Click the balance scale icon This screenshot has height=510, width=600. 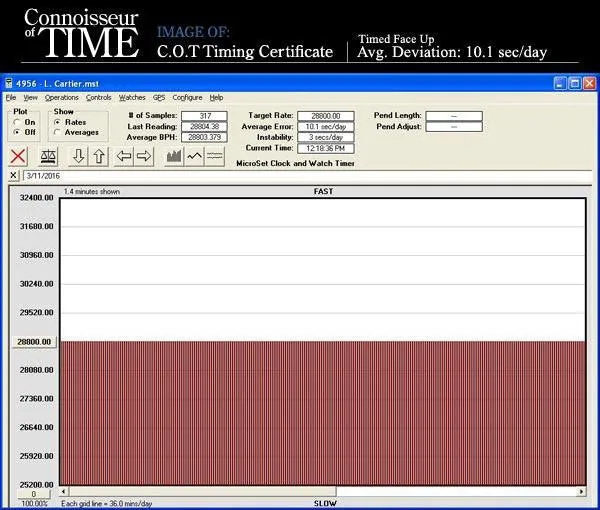[48, 156]
